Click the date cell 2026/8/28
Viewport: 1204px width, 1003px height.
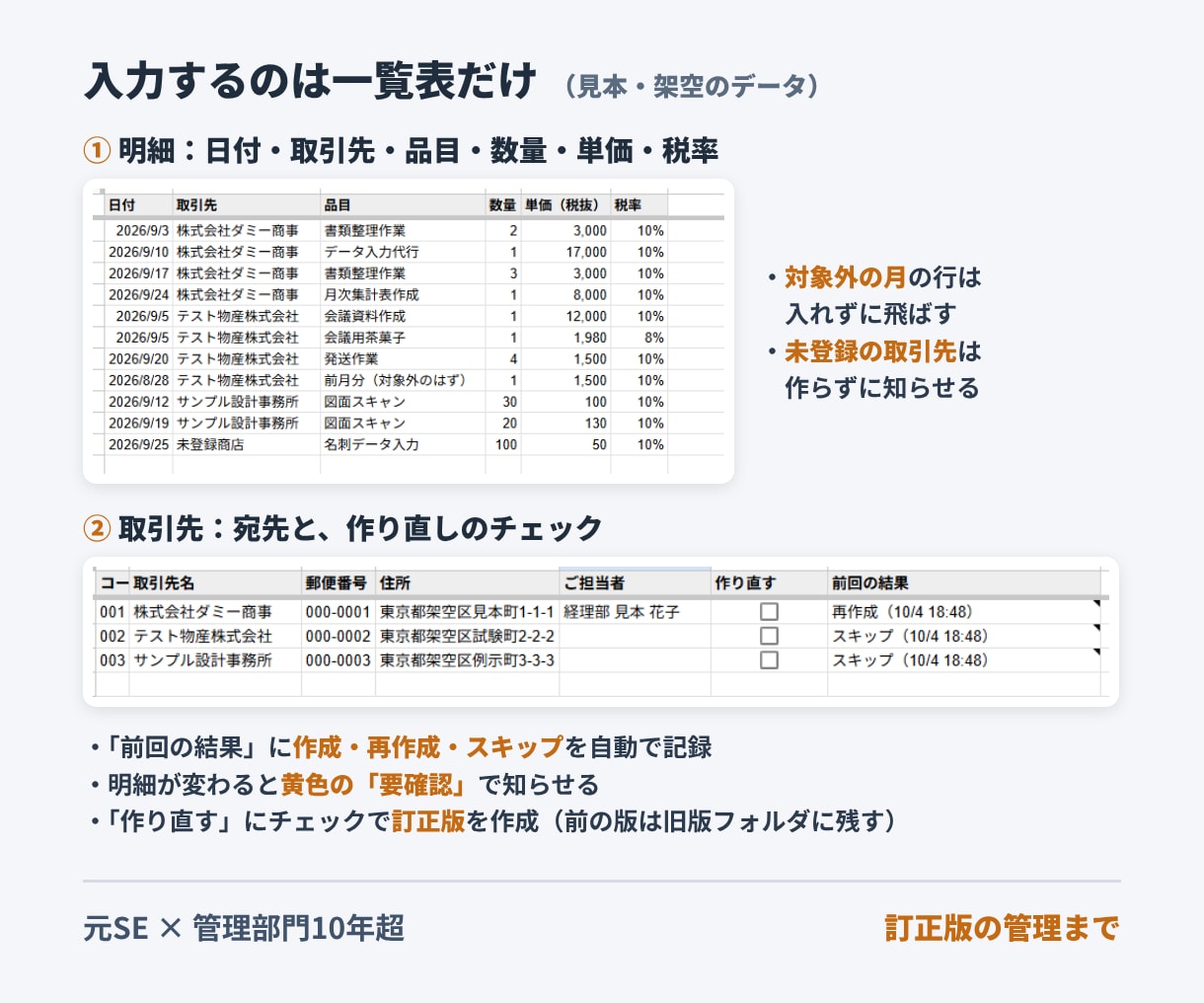(x=138, y=380)
